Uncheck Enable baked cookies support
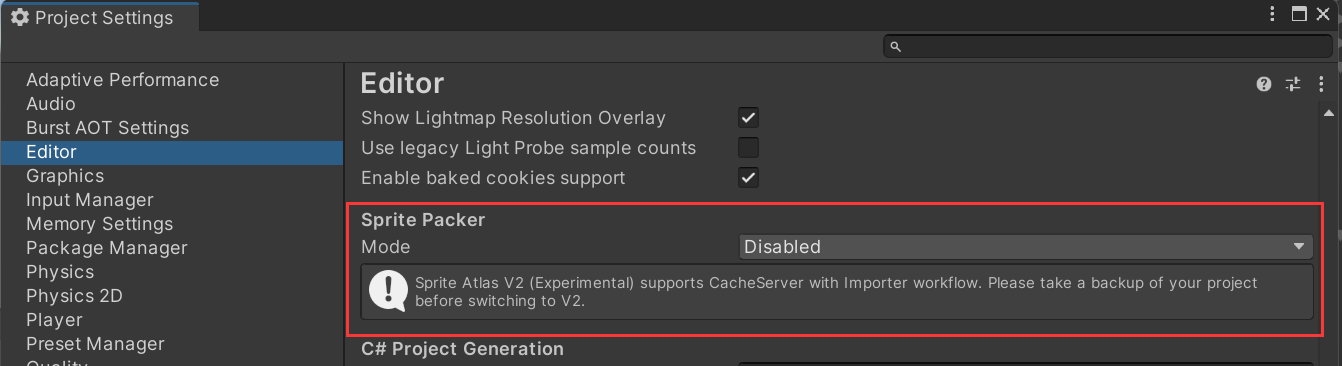 coord(748,178)
